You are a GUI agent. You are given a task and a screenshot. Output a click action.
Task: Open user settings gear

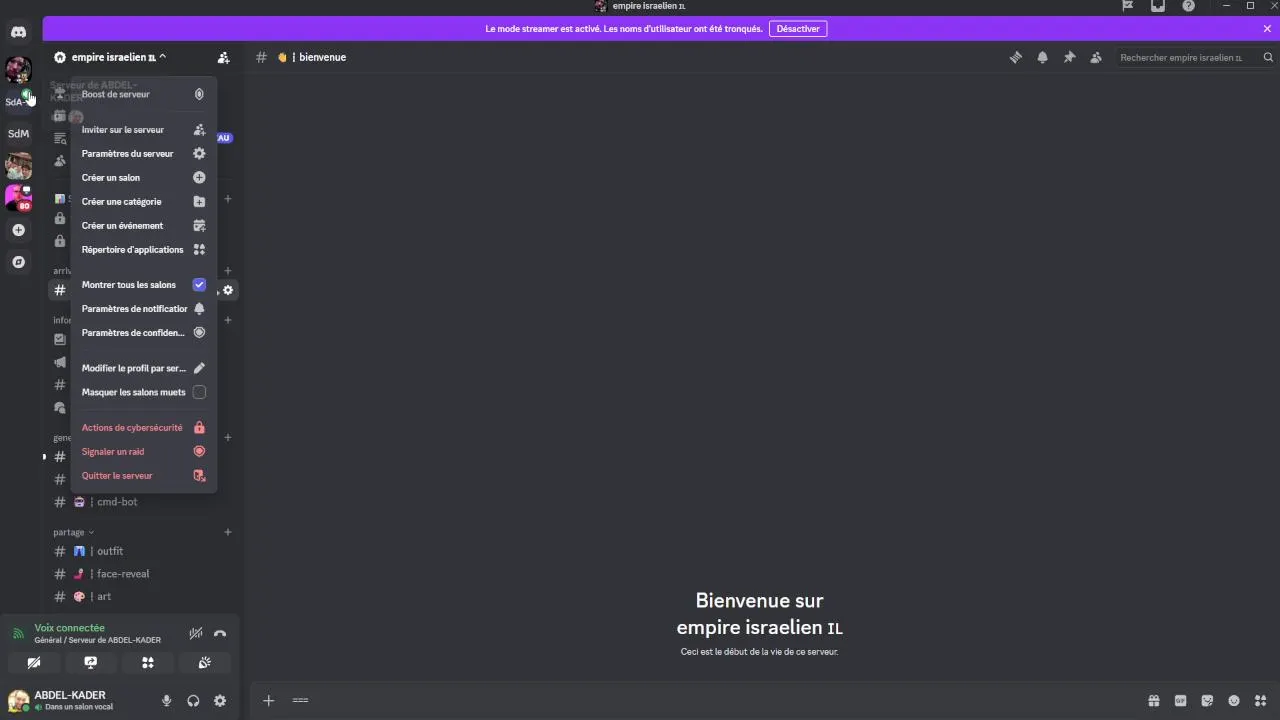(220, 701)
